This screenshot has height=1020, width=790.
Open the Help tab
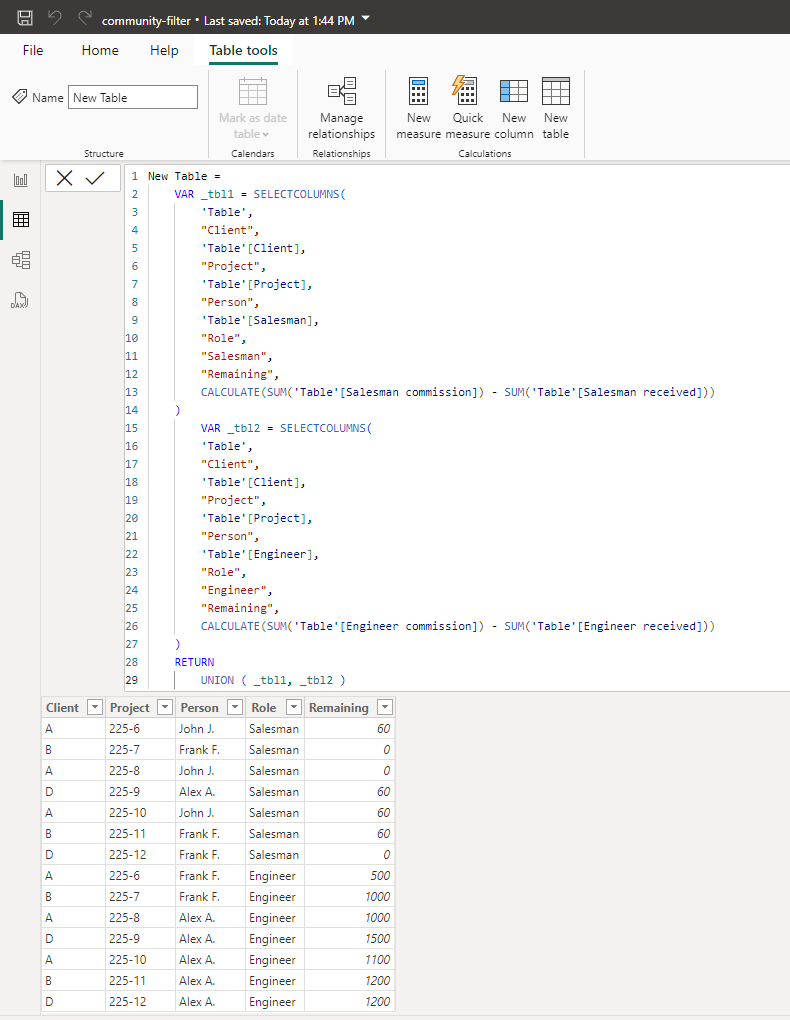[164, 50]
